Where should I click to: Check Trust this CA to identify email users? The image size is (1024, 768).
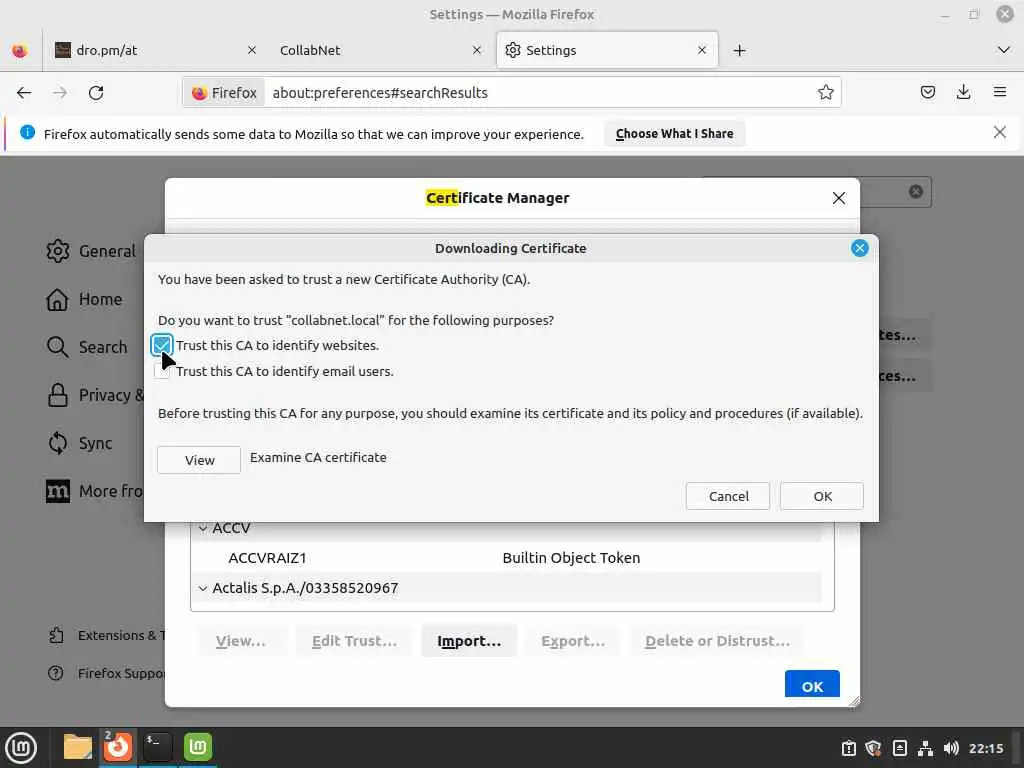tap(162, 371)
